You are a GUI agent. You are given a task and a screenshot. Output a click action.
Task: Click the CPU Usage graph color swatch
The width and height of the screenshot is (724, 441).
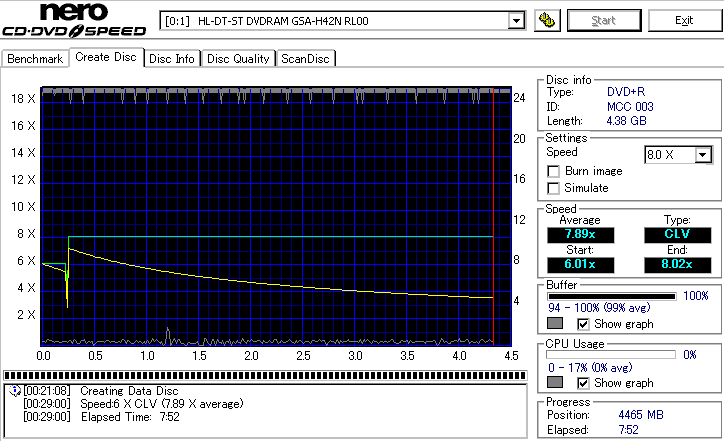pos(555,383)
